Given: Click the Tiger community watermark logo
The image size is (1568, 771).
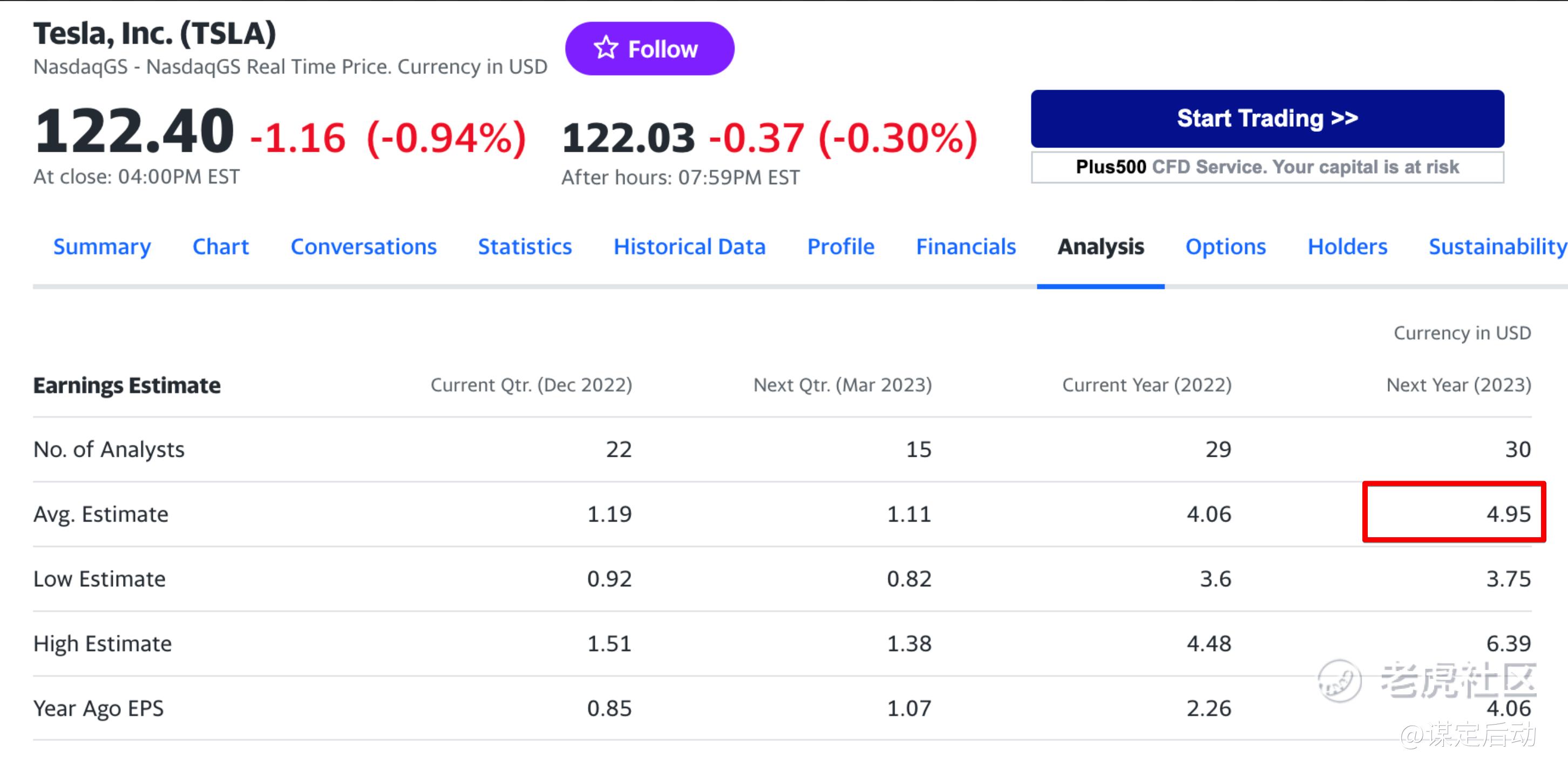Looking at the screenshot, I should 1339,681.
